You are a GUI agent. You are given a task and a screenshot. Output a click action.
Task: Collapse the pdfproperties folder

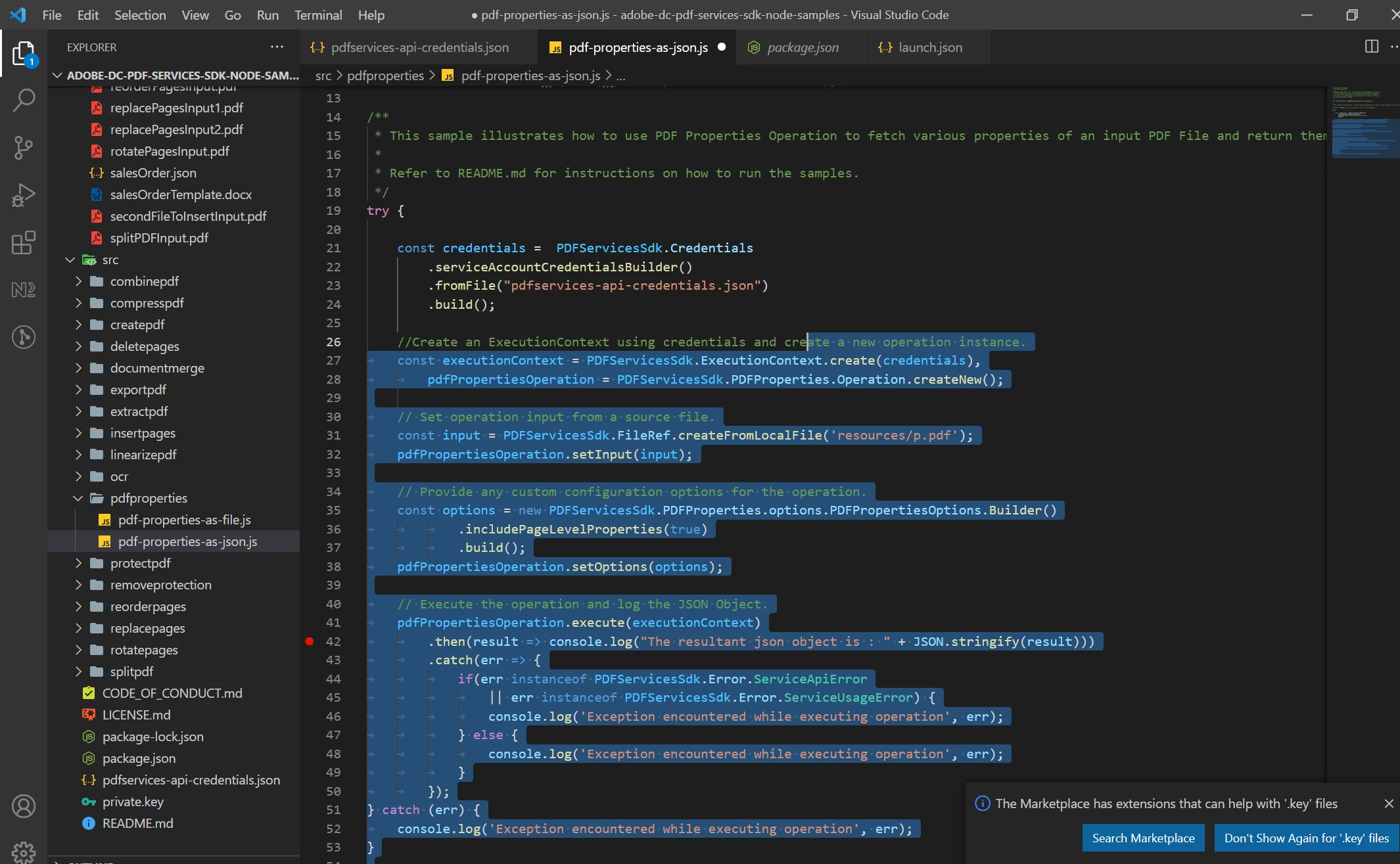click(149, 498)
